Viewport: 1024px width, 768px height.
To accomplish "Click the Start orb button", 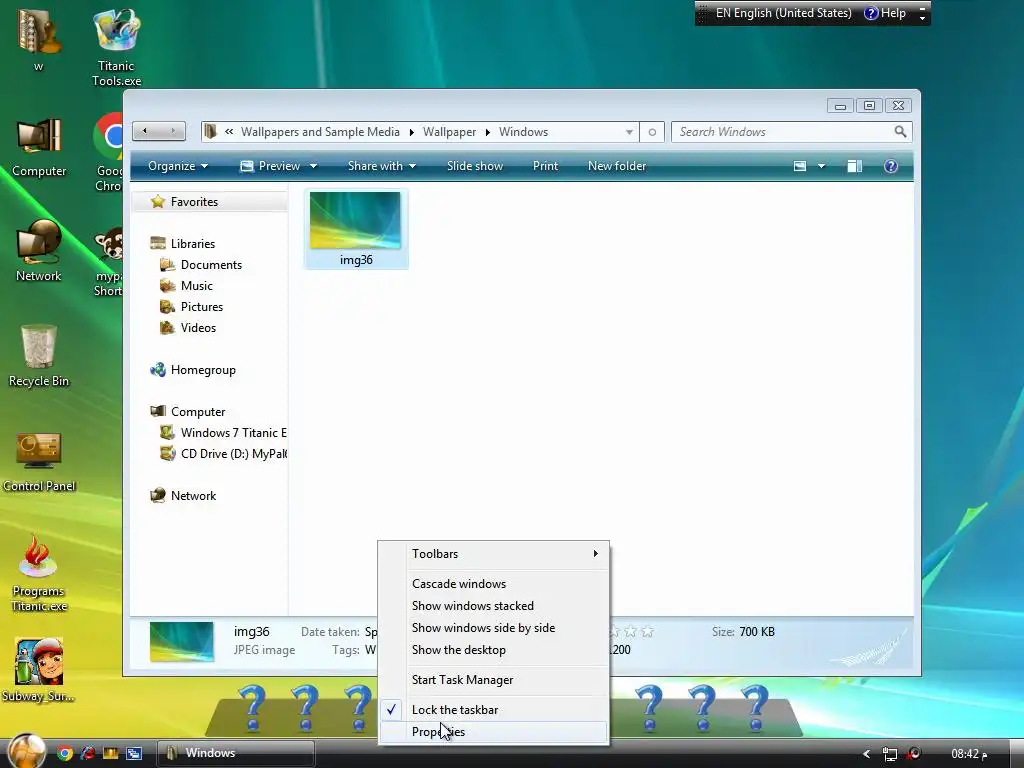I will [x=26, y=751].
